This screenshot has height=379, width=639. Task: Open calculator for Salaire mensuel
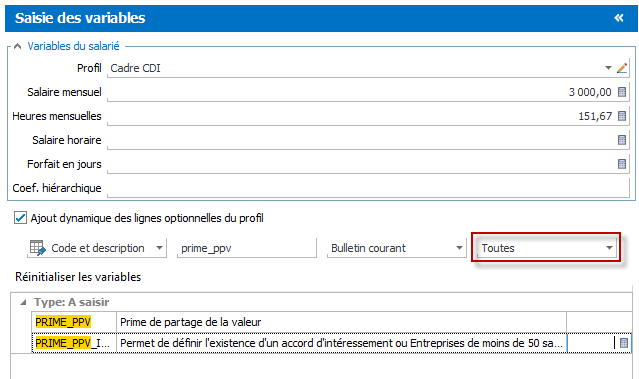coord(622,92)
